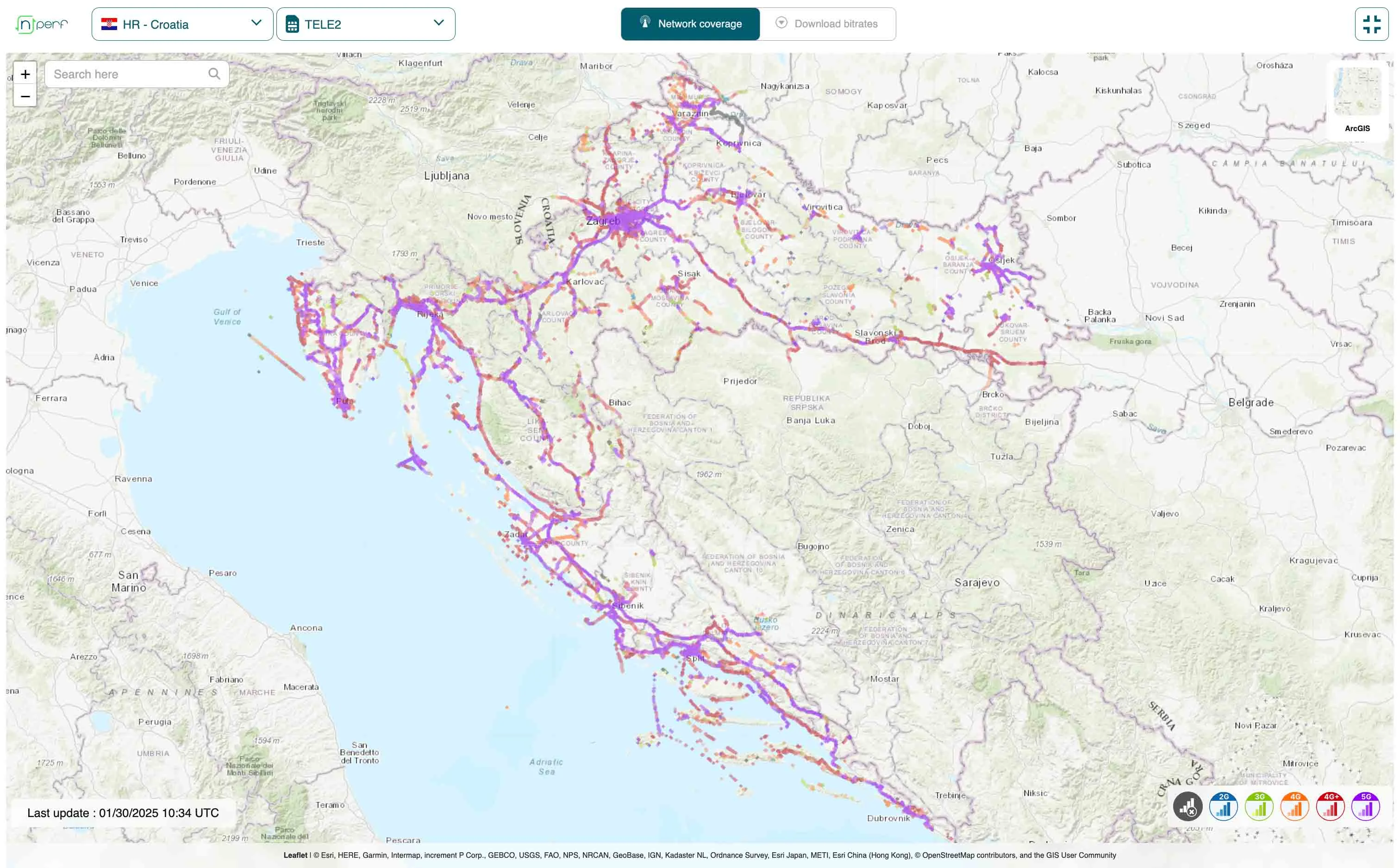The image size is (1400, 868).
Task: Click the Gulf of Venice label
Action: [x=227, y=316]
